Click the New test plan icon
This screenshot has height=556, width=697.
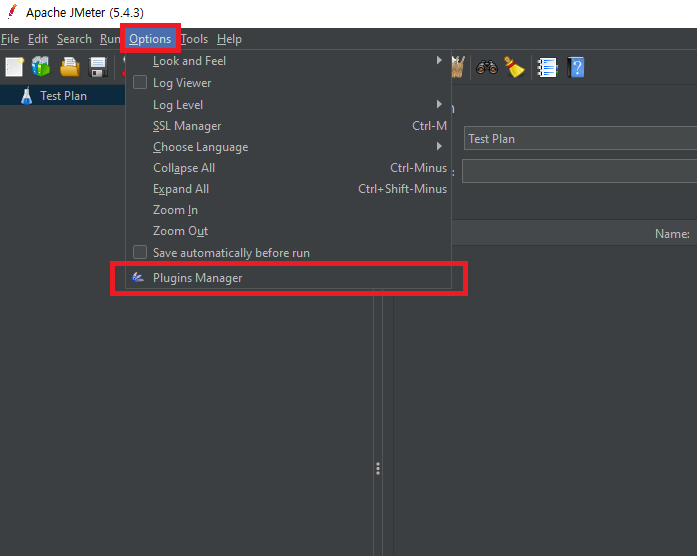coord(14,67)
